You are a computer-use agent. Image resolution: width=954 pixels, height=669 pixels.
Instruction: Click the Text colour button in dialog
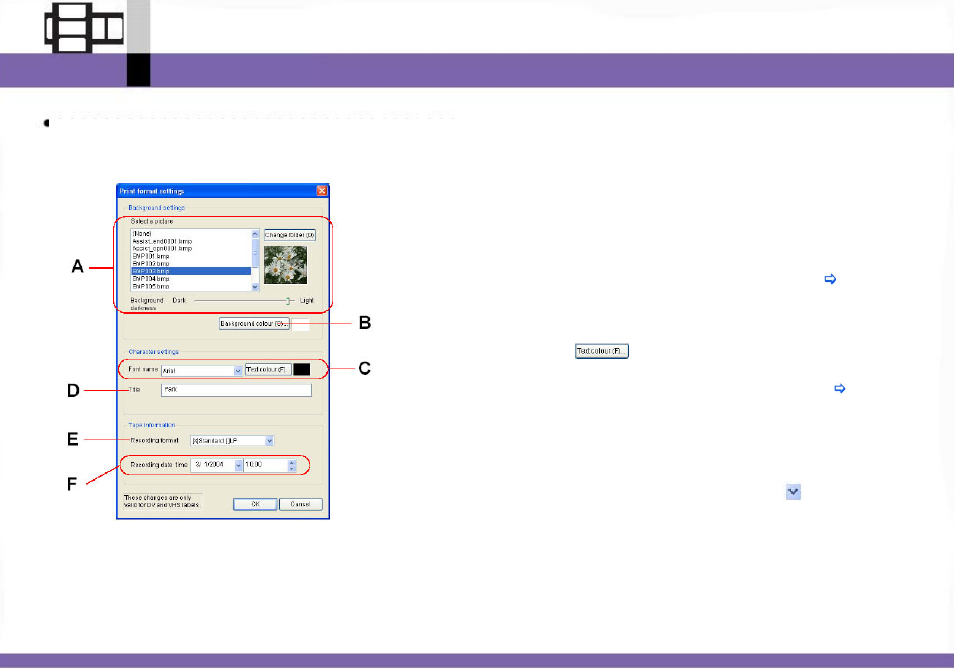268,370
